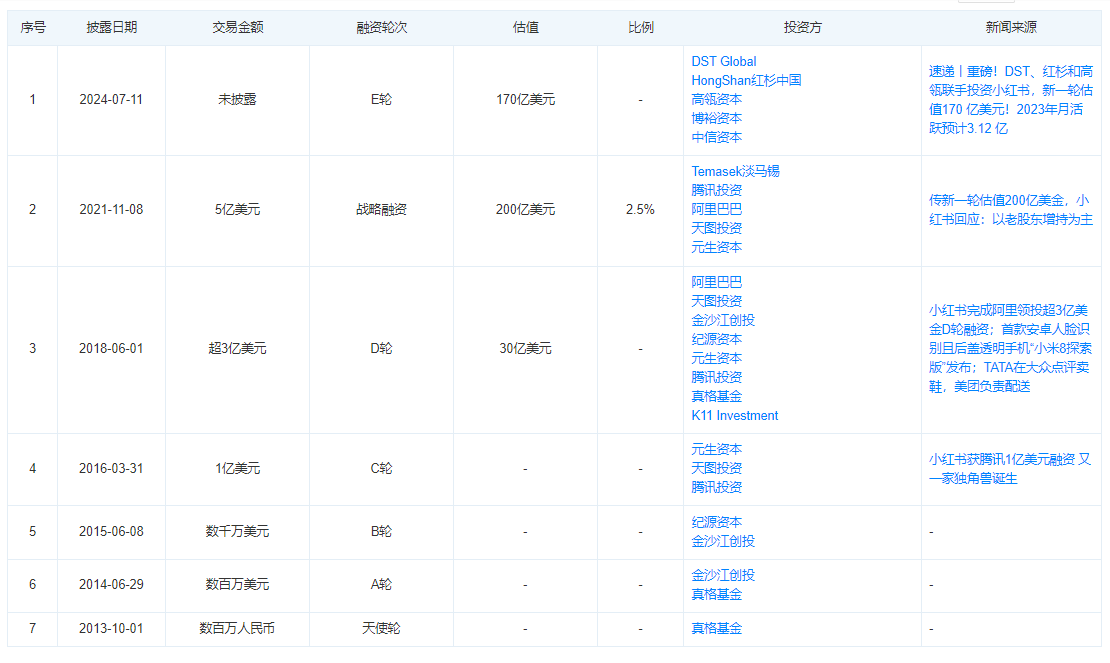Click 元生资本 in the C轮 row
The image size is (1110, 663).
click(x=716, y=450)
